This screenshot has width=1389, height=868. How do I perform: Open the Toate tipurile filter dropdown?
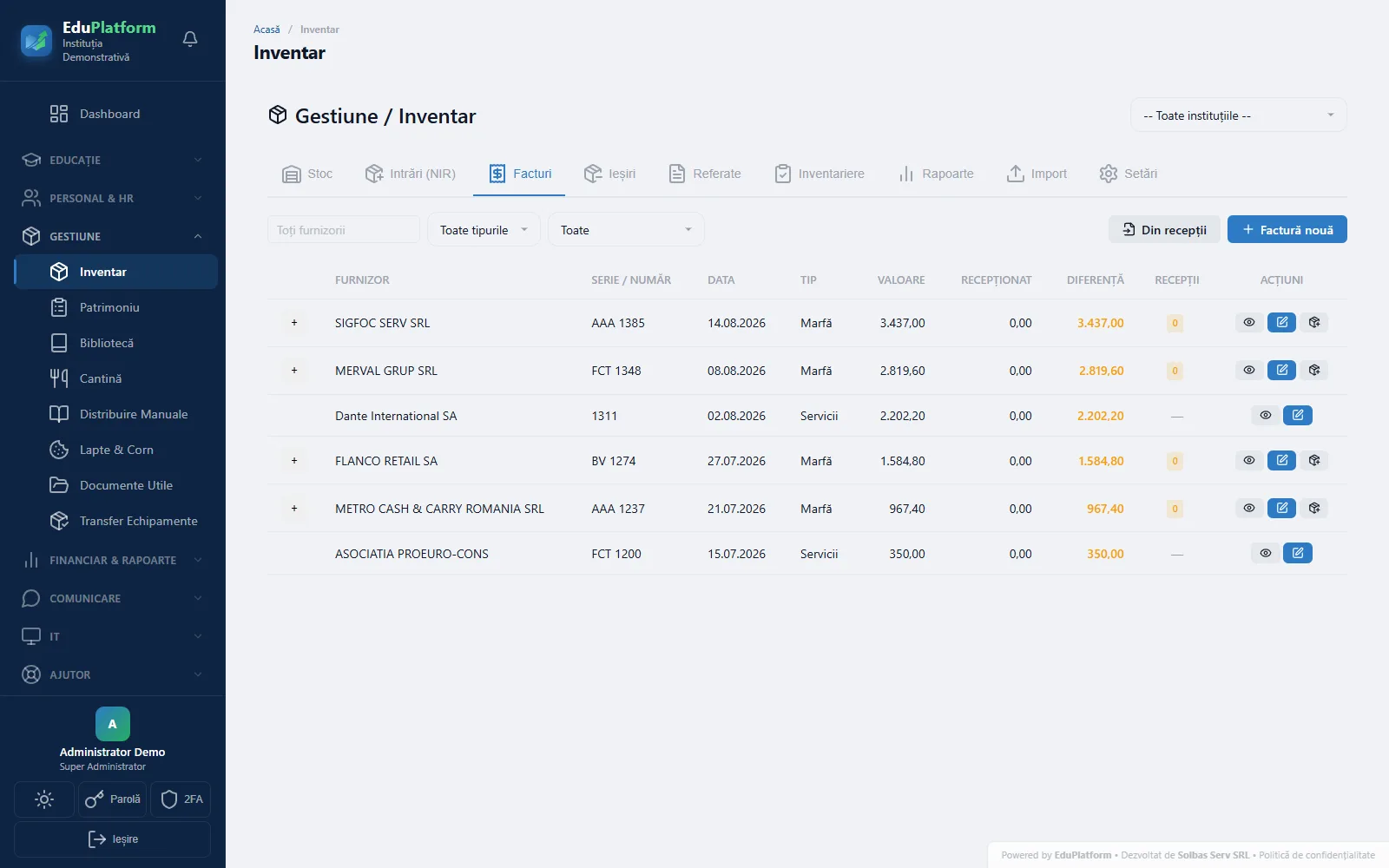click(x=484, y=230)
